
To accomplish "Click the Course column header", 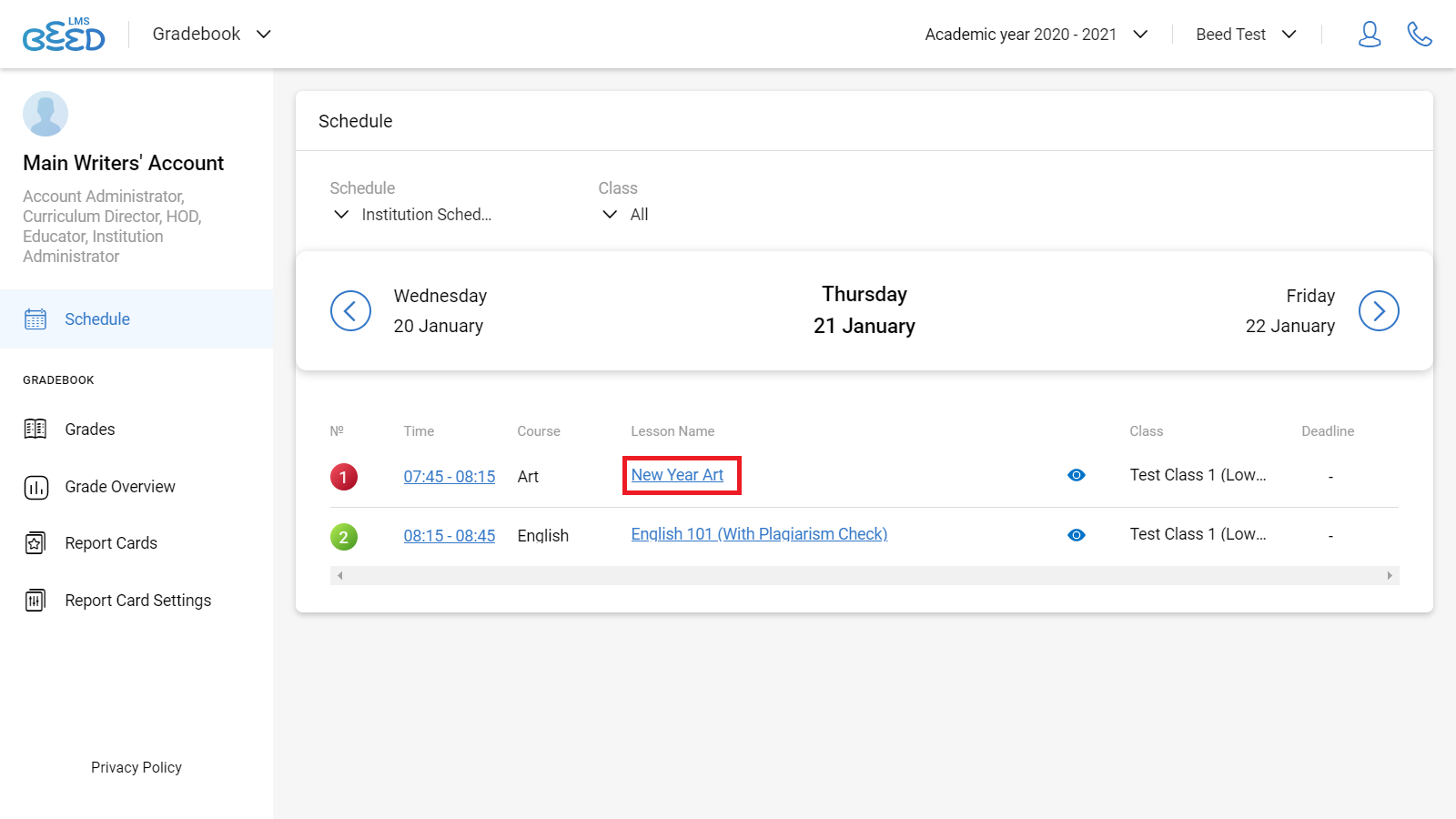I will 539,431.
